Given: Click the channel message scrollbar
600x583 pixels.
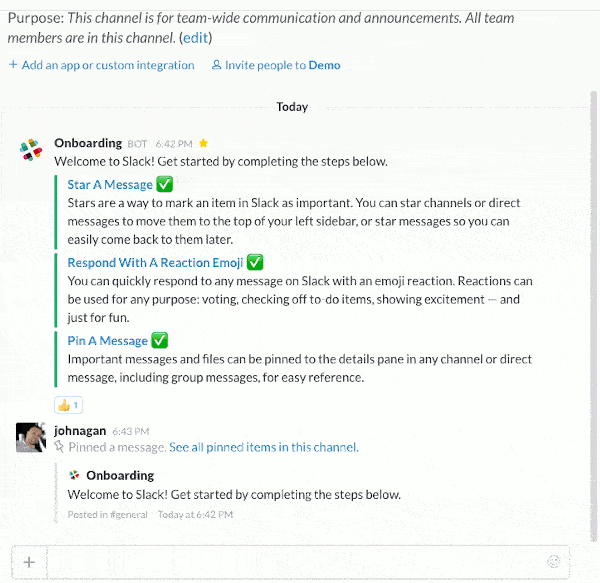Looking at the screenshot, I should pyautogui.click(x=593, y=316).
